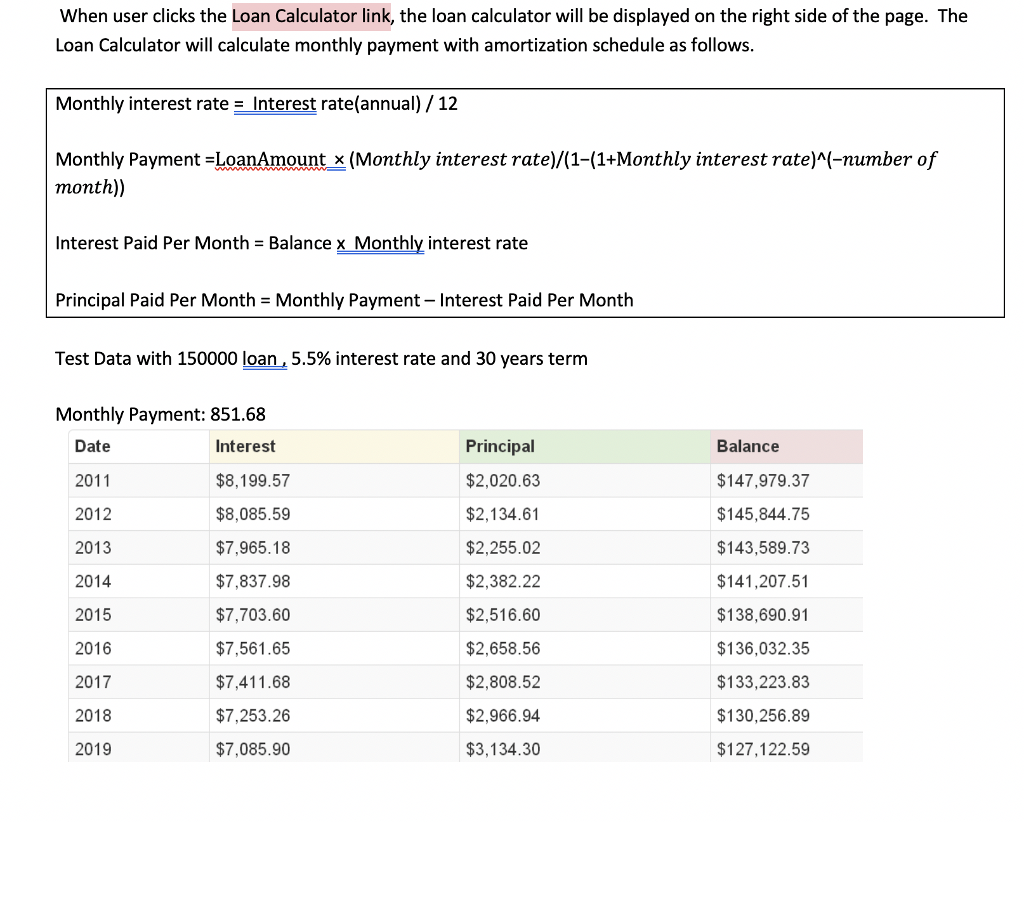Click balance value $130,256.89

763,716
